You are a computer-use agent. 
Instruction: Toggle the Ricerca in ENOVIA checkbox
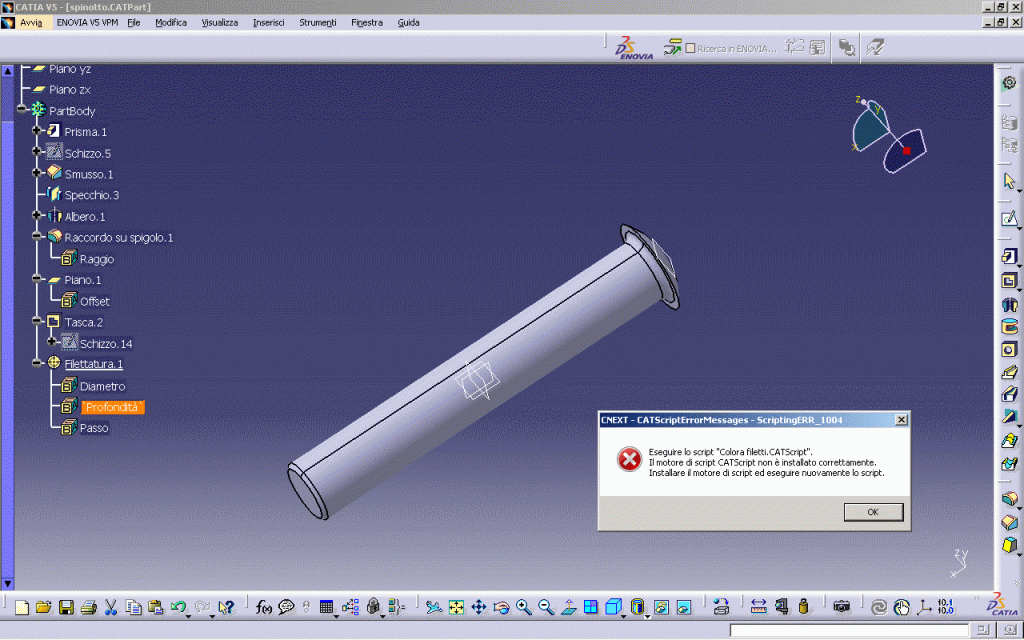[x=690, y=47]
